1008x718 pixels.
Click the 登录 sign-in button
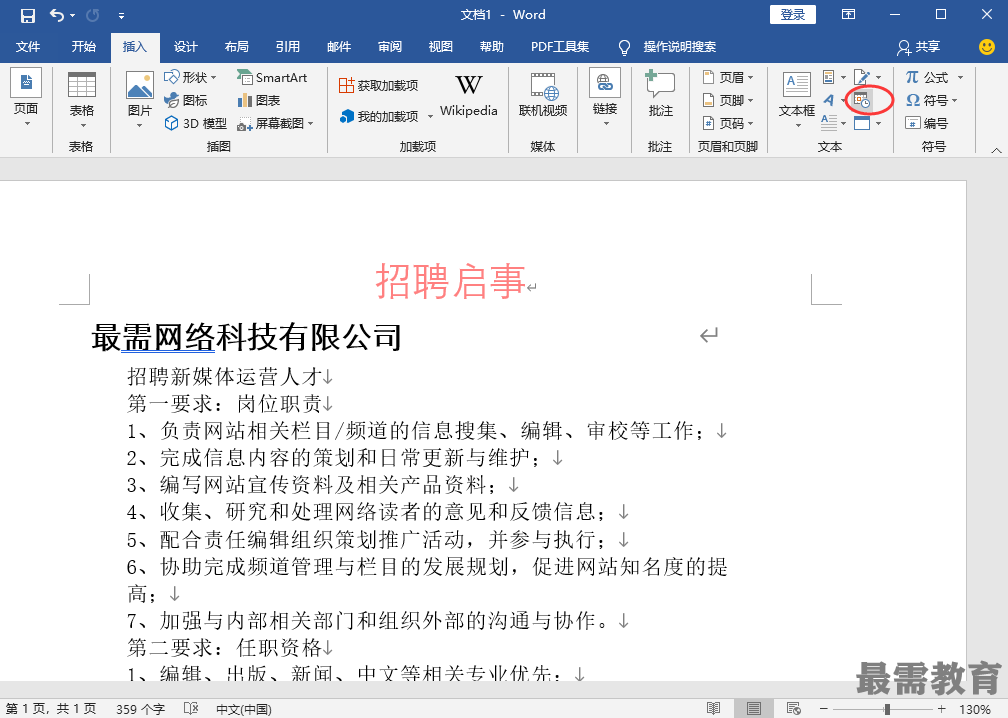point(793,15)
